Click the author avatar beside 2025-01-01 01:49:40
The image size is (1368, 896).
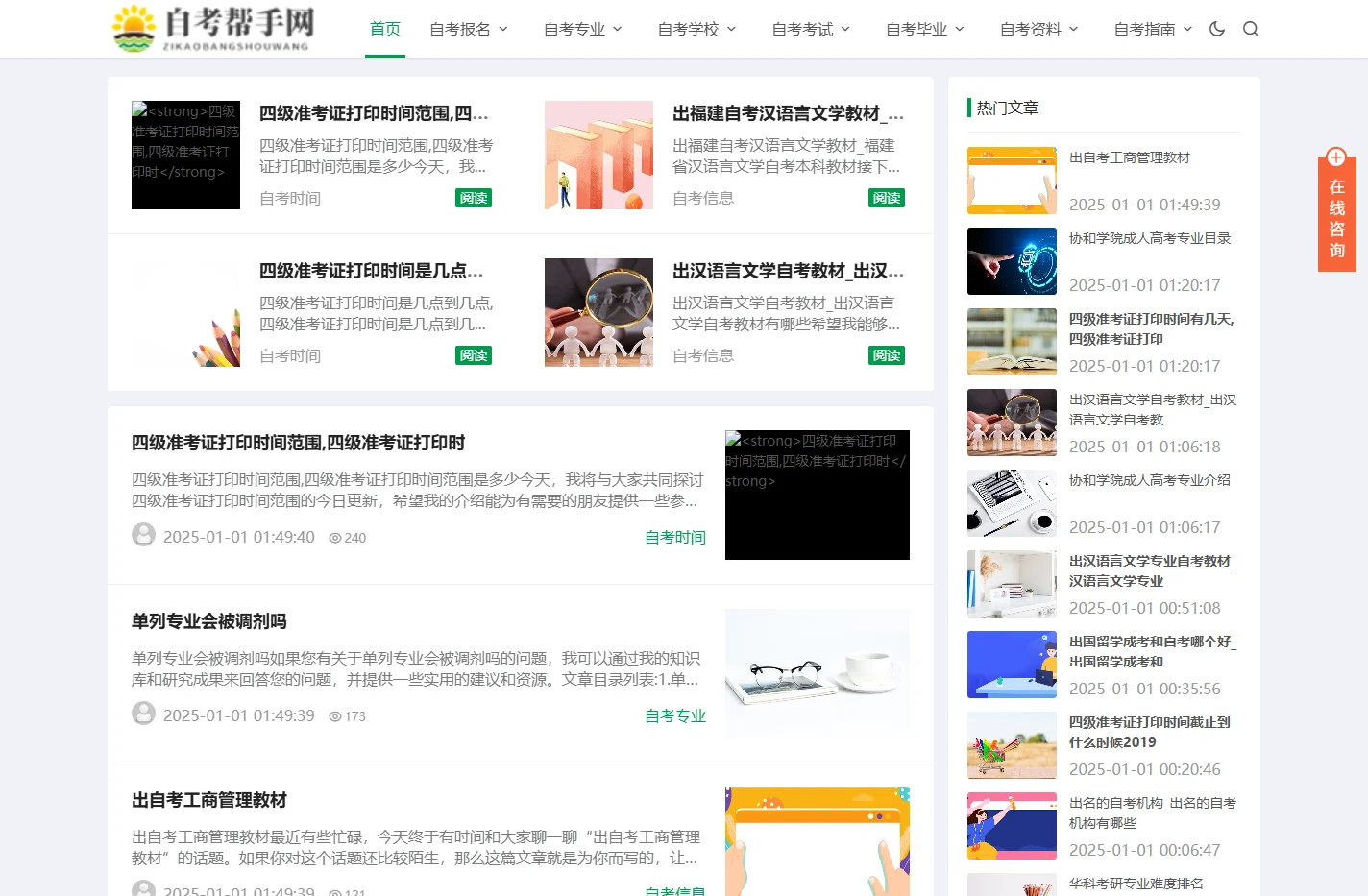144,535
